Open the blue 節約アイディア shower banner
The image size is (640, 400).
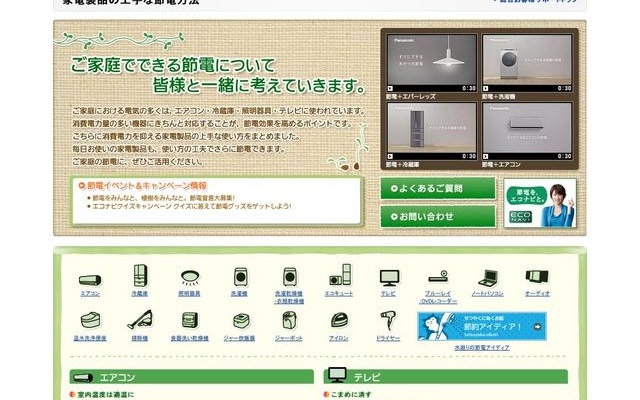pos(482,326)
